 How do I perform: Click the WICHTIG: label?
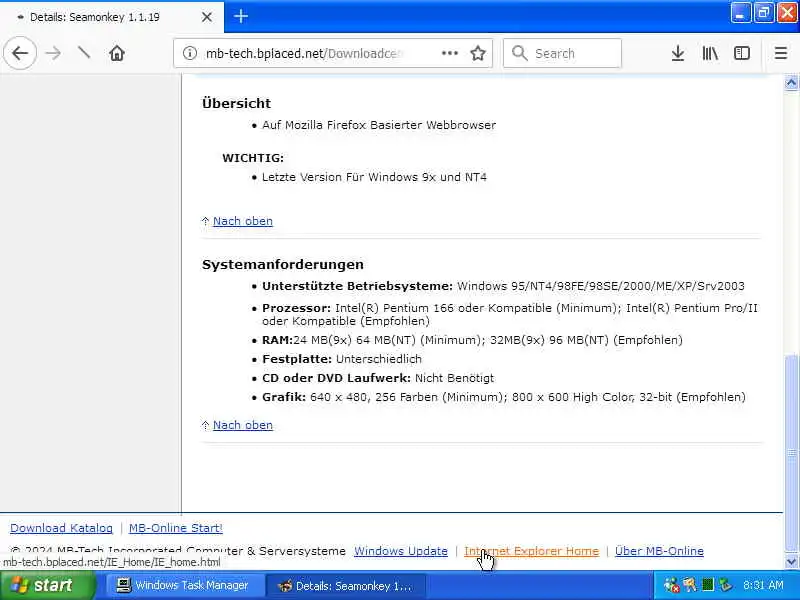click(253, 158)
